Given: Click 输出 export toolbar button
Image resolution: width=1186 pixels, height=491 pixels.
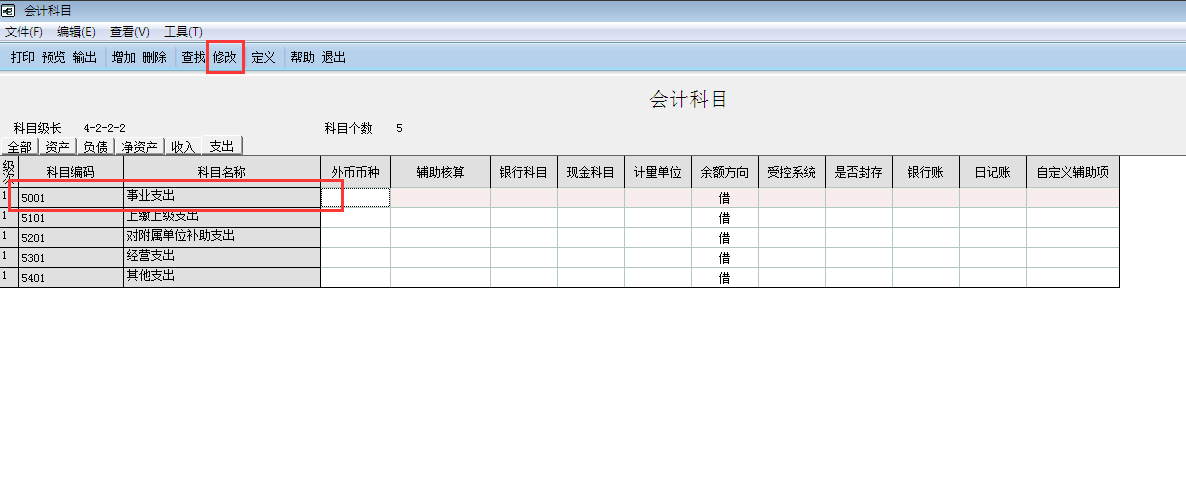Looking at the screenshot, I should (x=85, y=58).
